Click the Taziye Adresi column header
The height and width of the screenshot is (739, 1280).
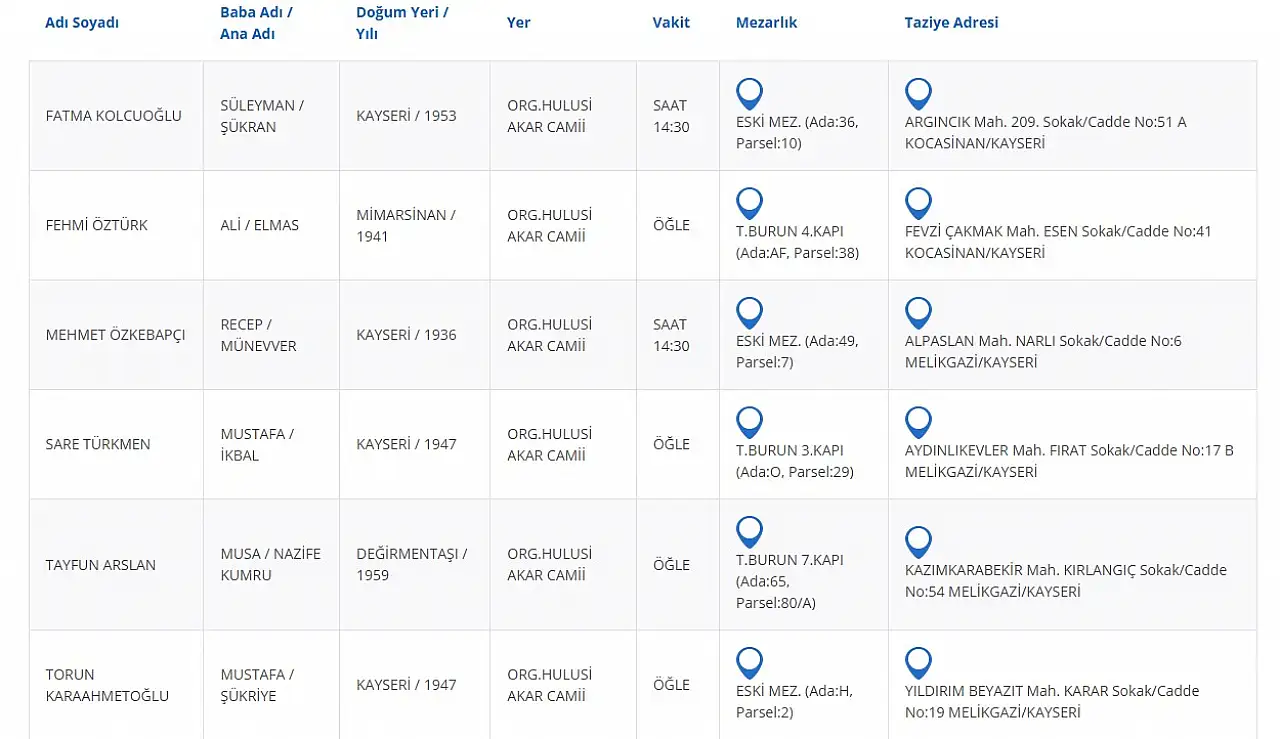coord(951,23)
